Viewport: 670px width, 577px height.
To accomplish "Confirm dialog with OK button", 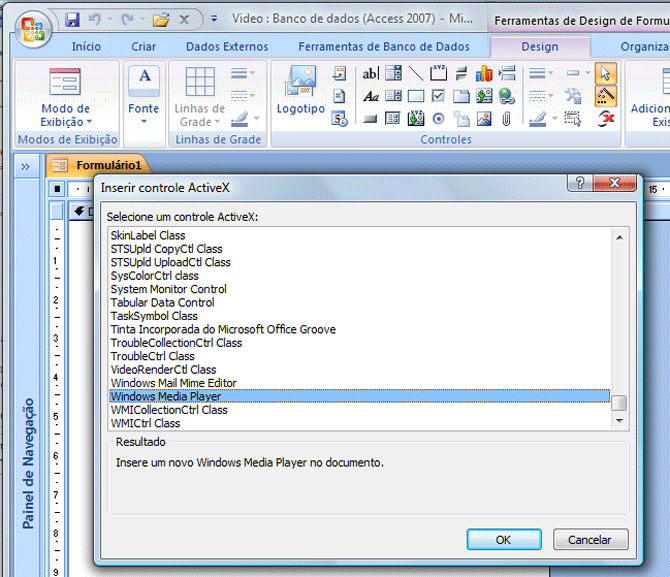I will (504, 540).
